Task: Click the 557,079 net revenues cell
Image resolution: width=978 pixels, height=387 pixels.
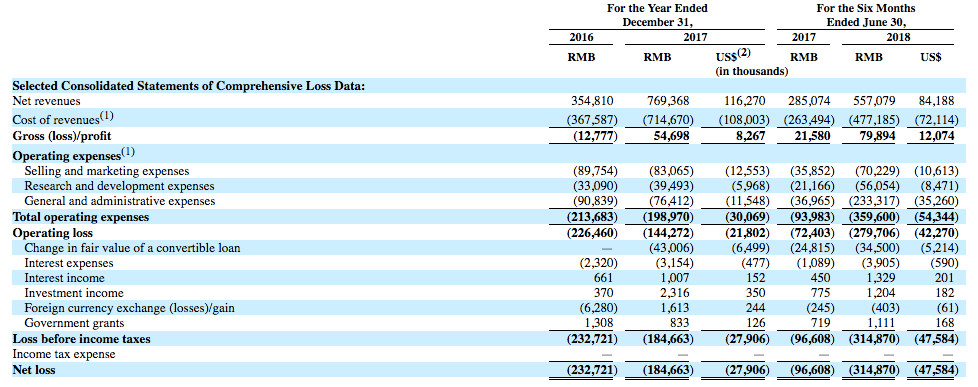Action: pos(875,100)
